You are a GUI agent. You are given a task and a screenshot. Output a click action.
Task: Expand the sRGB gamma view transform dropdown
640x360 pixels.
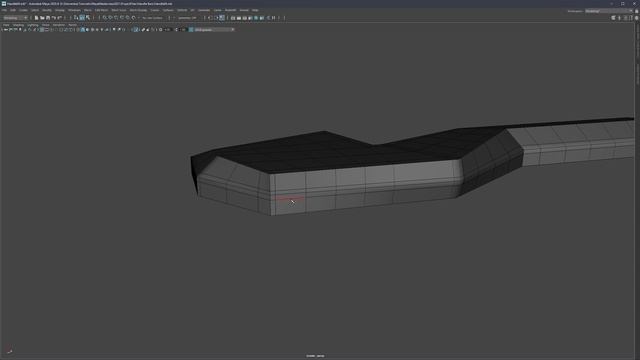tap(214, 29)
